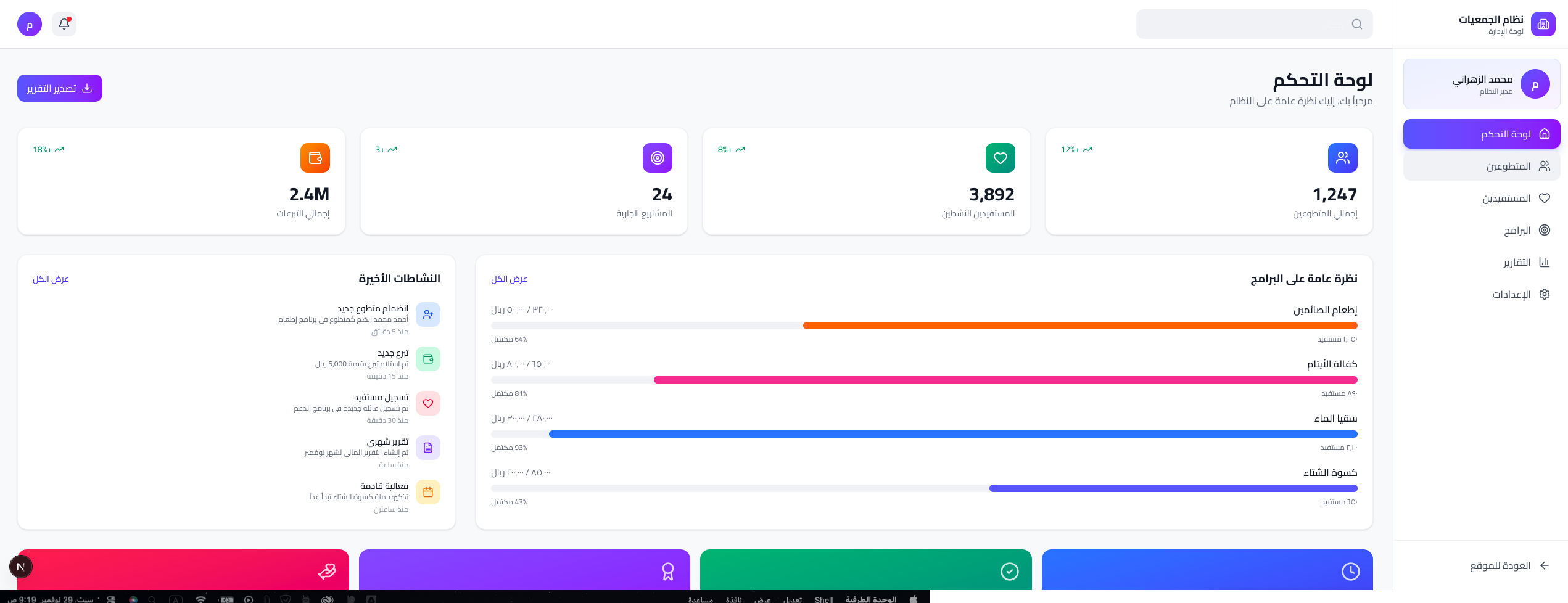Click the monthly report document icon
The height and width of the screenshot is (603, 1568).
(428, 448)
